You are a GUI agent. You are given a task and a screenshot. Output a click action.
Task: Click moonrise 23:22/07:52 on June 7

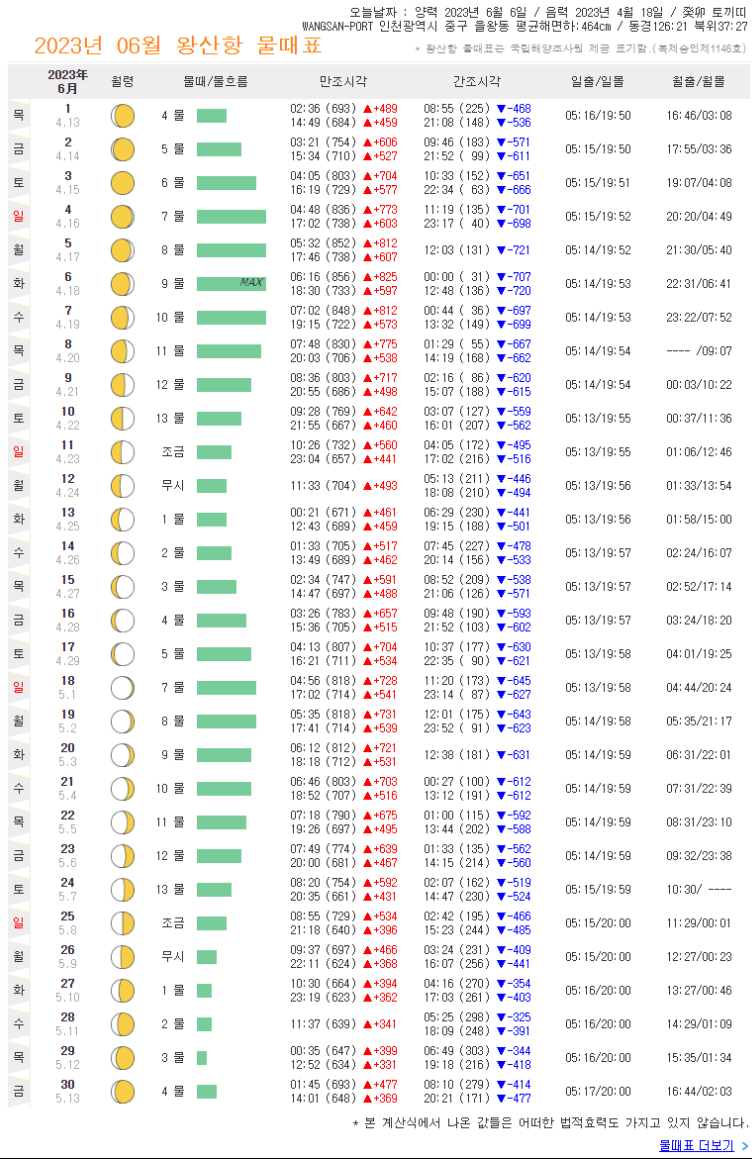coord(699,318)
